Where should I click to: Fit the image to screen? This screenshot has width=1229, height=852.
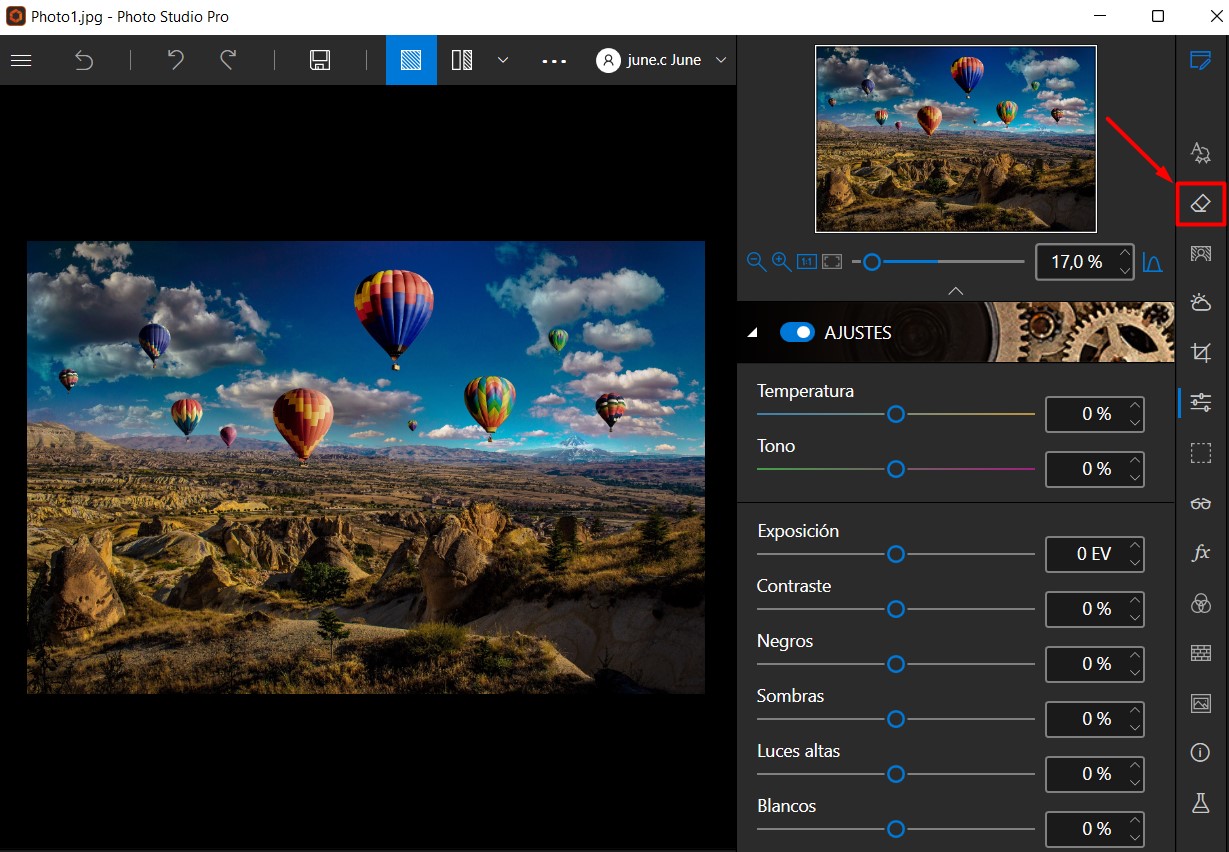[x=832, y=262]
